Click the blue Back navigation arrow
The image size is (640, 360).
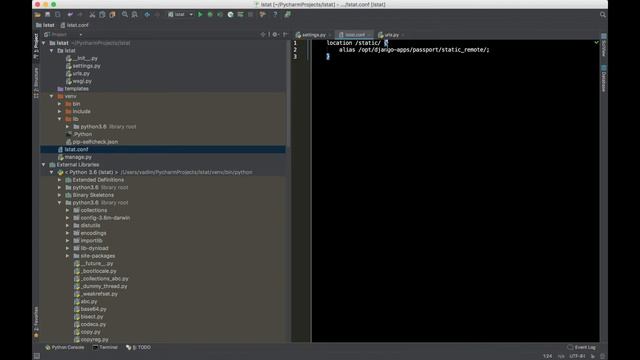(x=147, y=14)
